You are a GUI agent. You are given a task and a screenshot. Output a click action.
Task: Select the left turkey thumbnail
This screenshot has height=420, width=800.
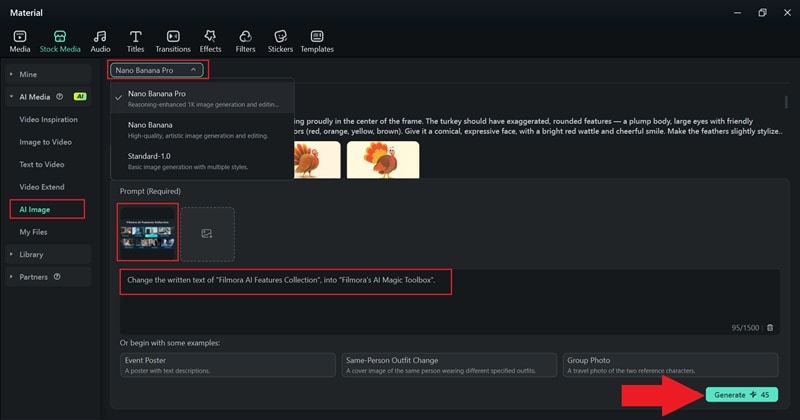coord(317,160)
